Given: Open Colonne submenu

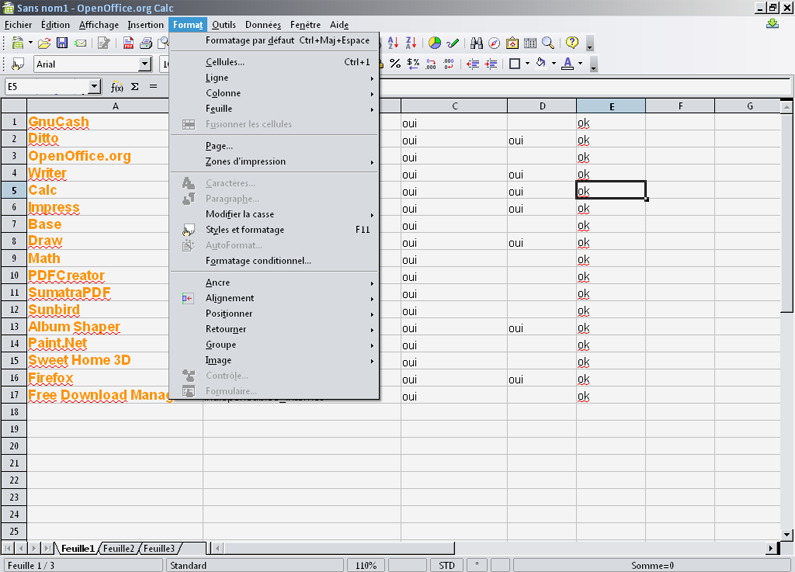Looking at the screenshot, I should (274, 93).
